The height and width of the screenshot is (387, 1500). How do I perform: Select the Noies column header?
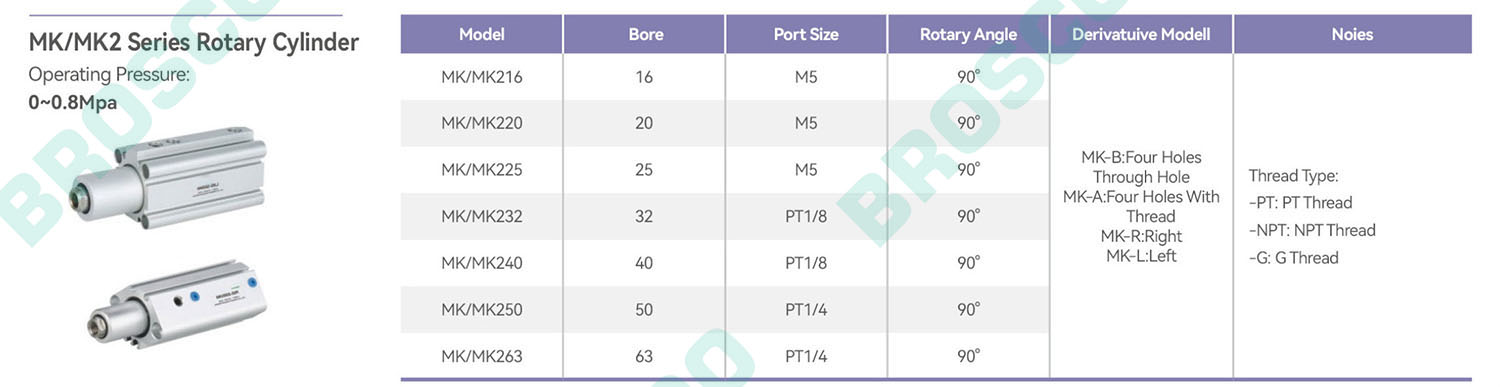point(1352,34)
